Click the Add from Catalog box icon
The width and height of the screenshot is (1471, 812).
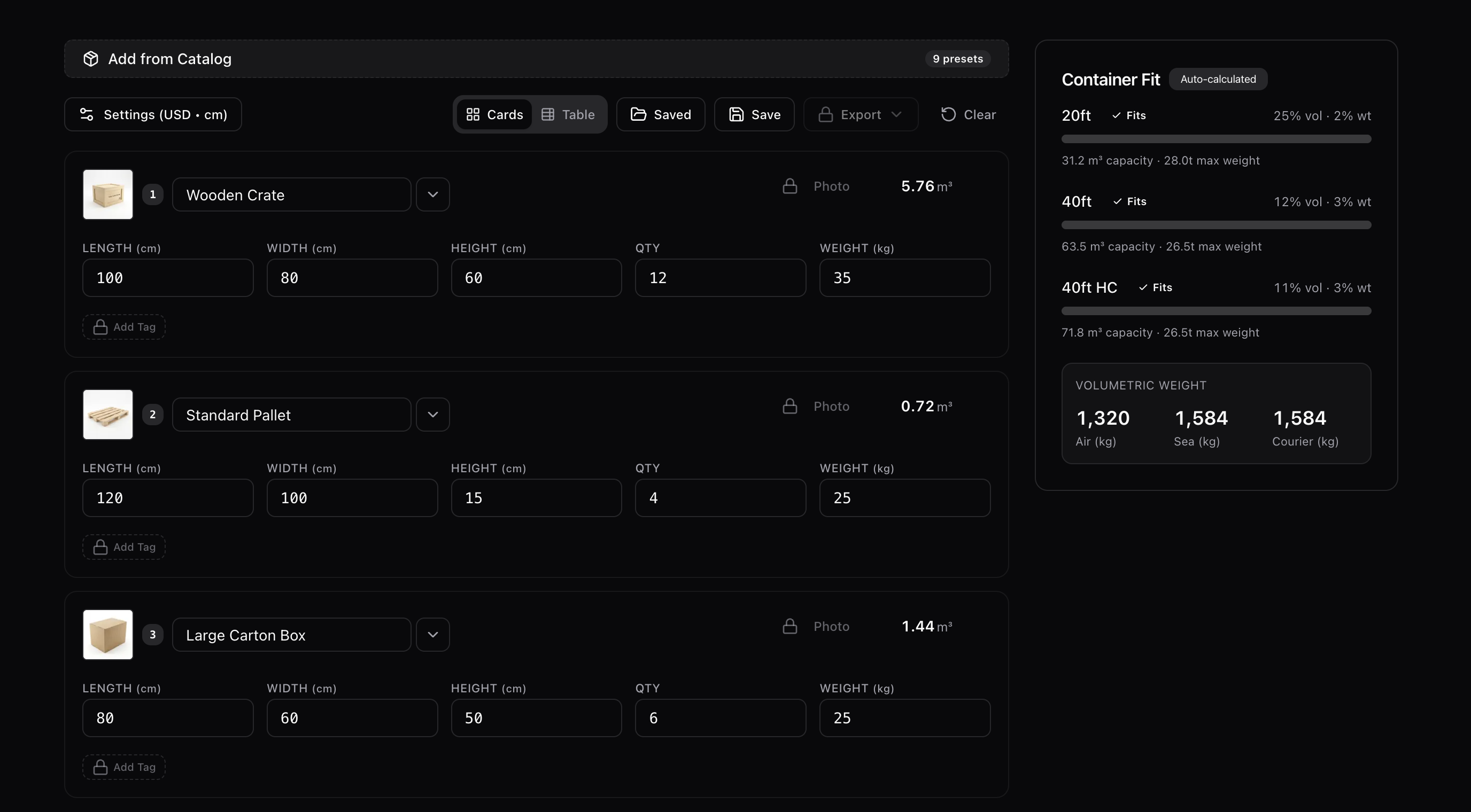(91, 59)
